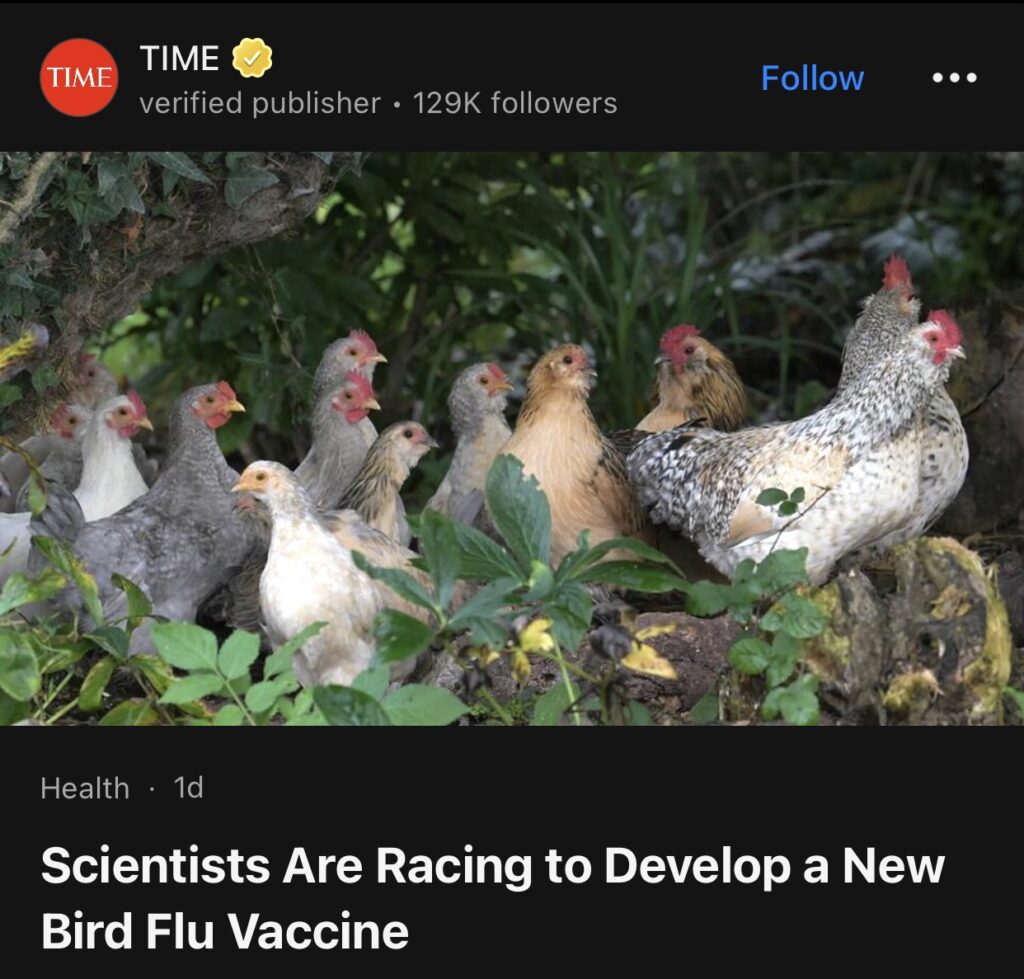This screenshot has height=979, width=1024.
Task: View the 129K followers count
Action: pyautogui.click(x=515, y=103)
